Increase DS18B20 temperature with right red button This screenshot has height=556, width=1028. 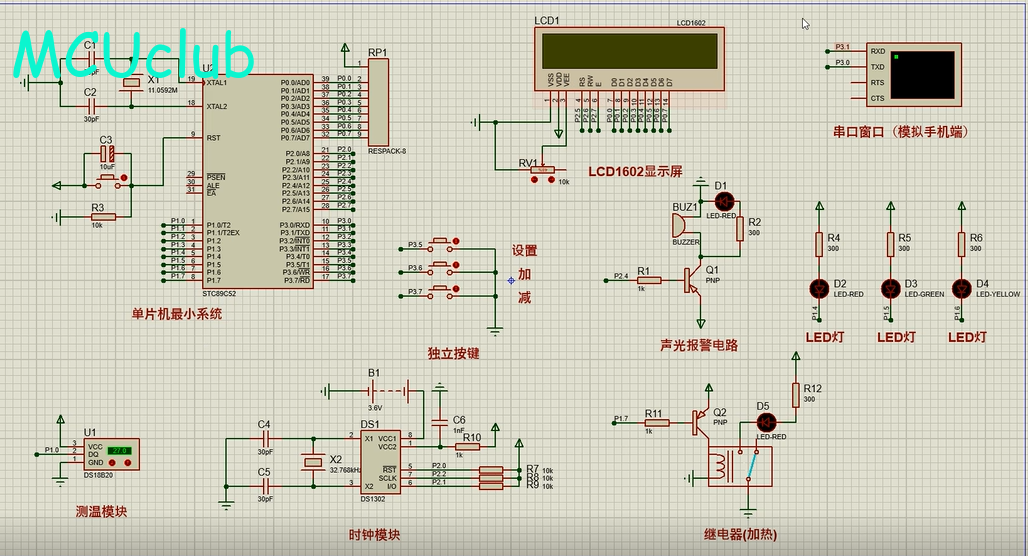(128, 463)
